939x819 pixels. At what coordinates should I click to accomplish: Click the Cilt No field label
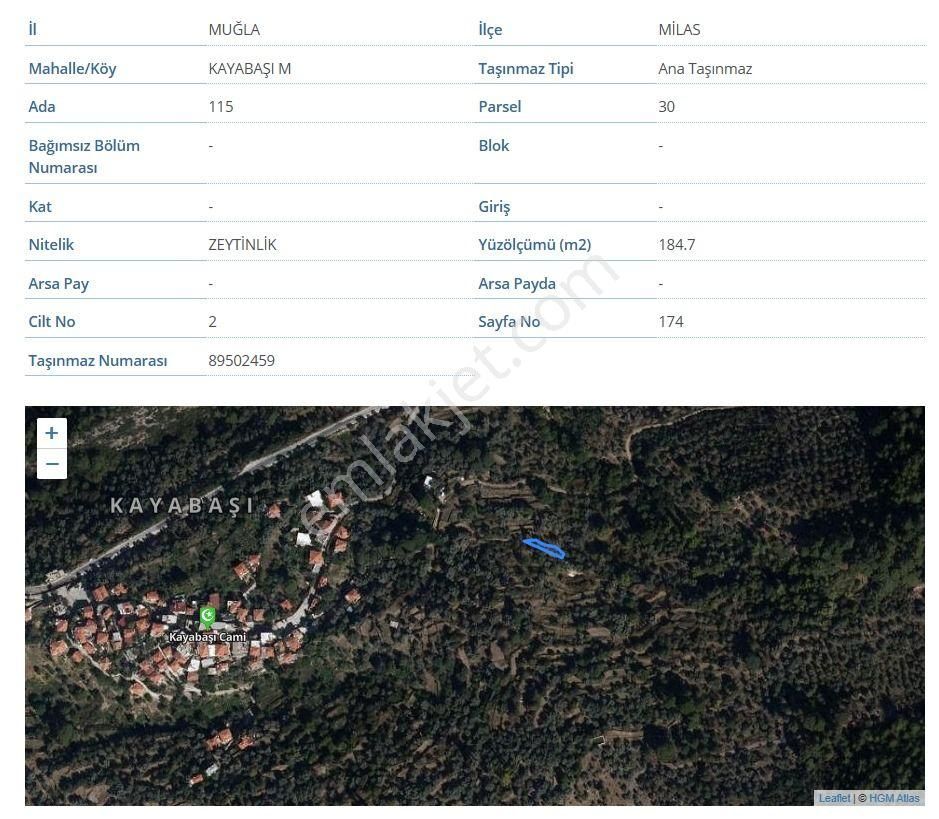point(52,321)
